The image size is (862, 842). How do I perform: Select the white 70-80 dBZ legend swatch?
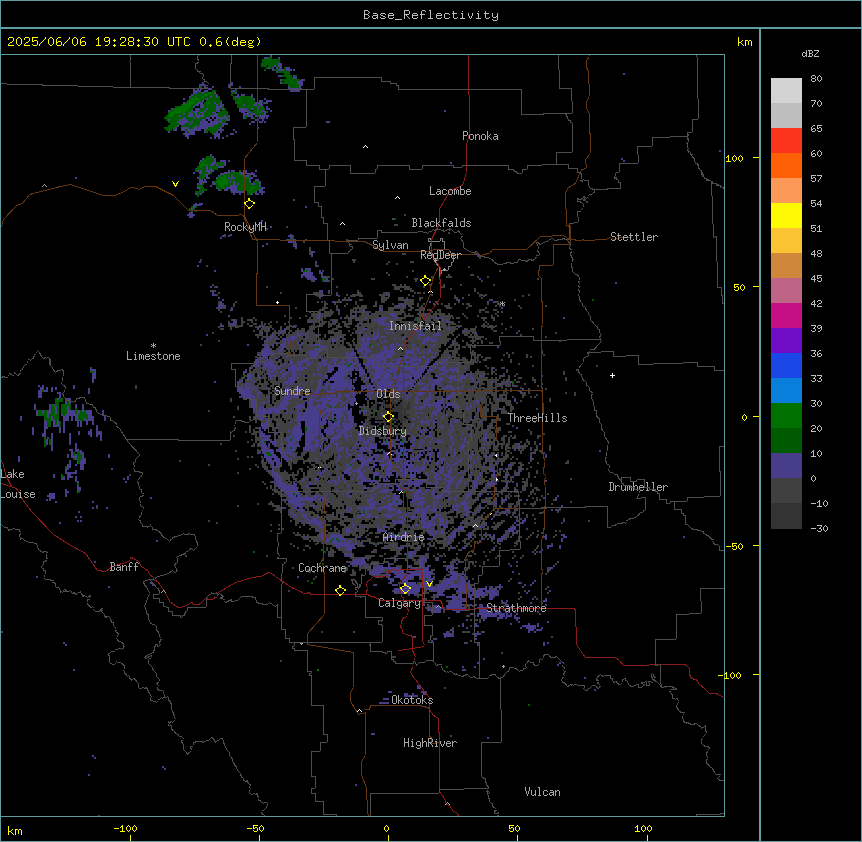click(x=786, y=91)
